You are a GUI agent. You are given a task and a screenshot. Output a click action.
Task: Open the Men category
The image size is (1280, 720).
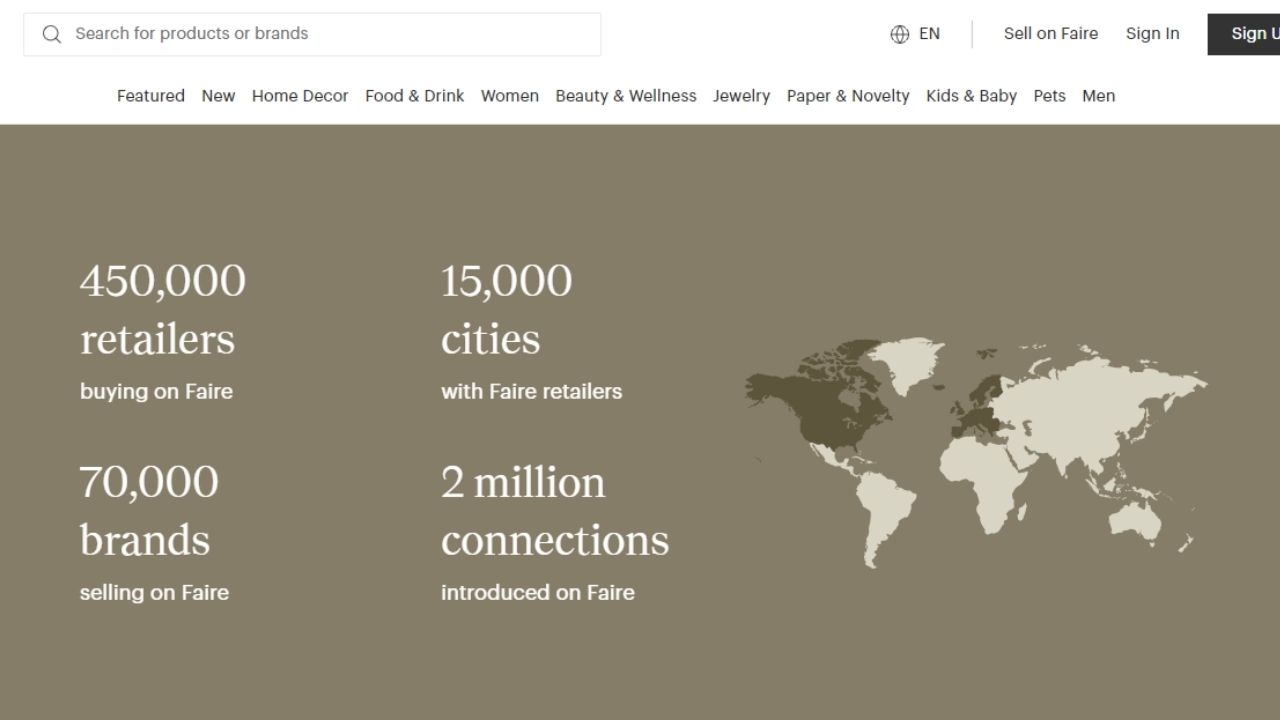1098,96
